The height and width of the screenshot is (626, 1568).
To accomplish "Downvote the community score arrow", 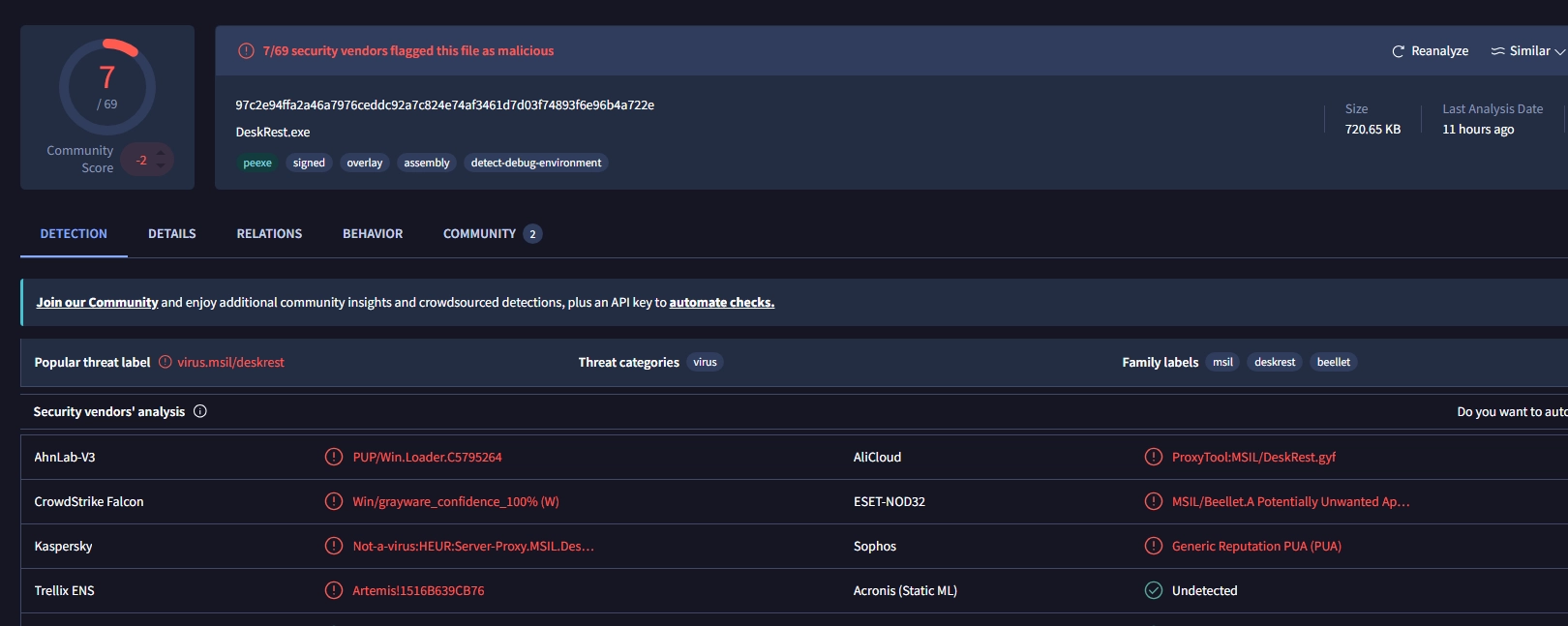I will (161, 165).
